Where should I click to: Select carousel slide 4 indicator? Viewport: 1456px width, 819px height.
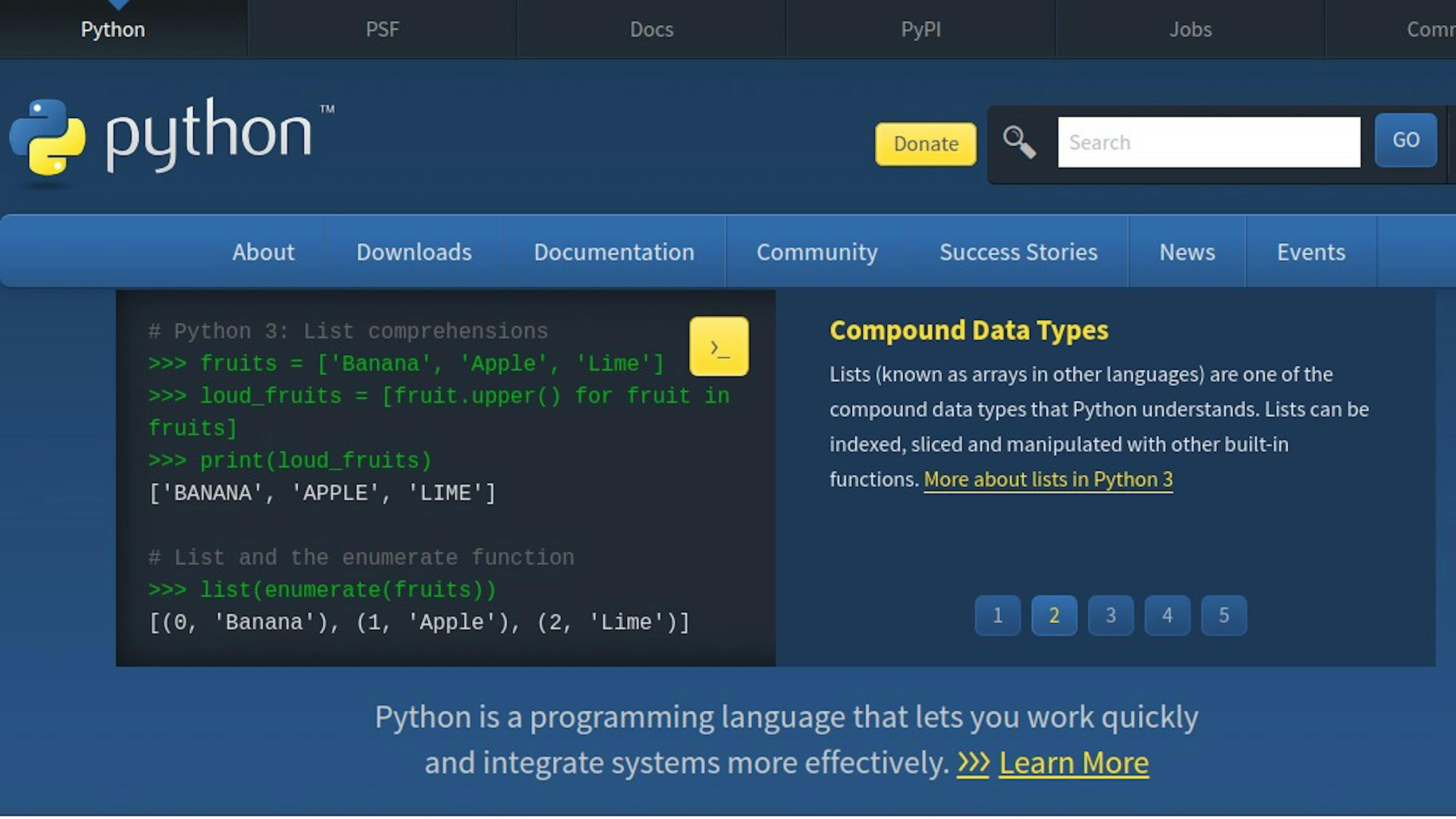(1167, 615)
